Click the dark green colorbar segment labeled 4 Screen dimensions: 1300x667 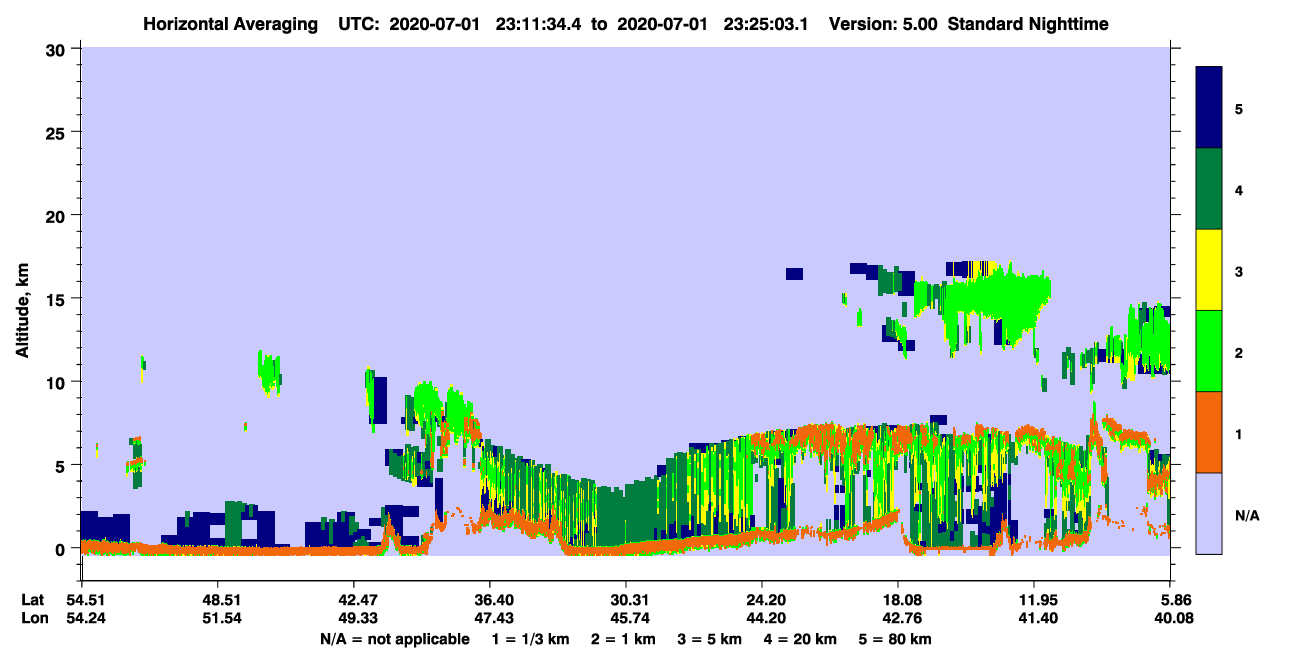point(1209,189)
